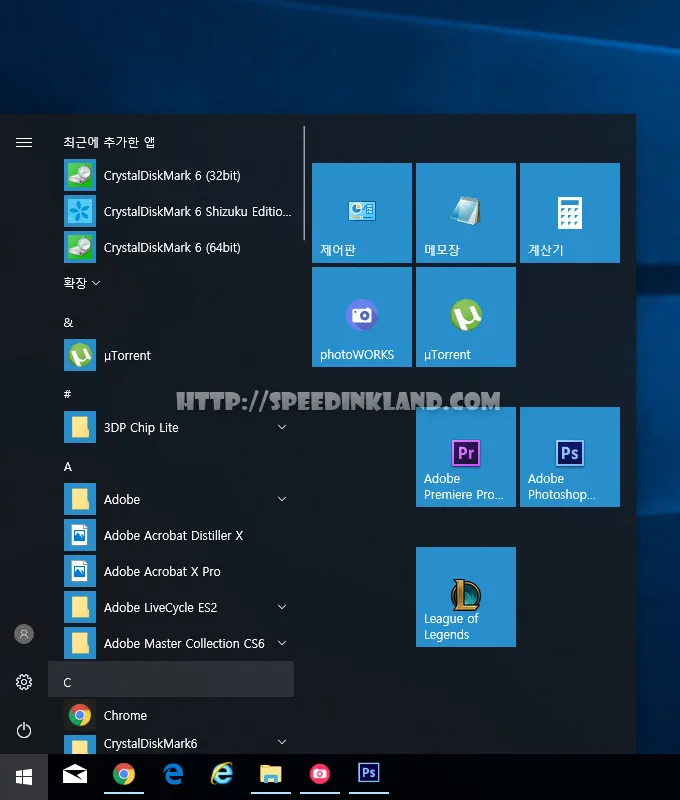Click the Power button icon
The width and height of the screenshot is (680, 800).
pos(24,730)
